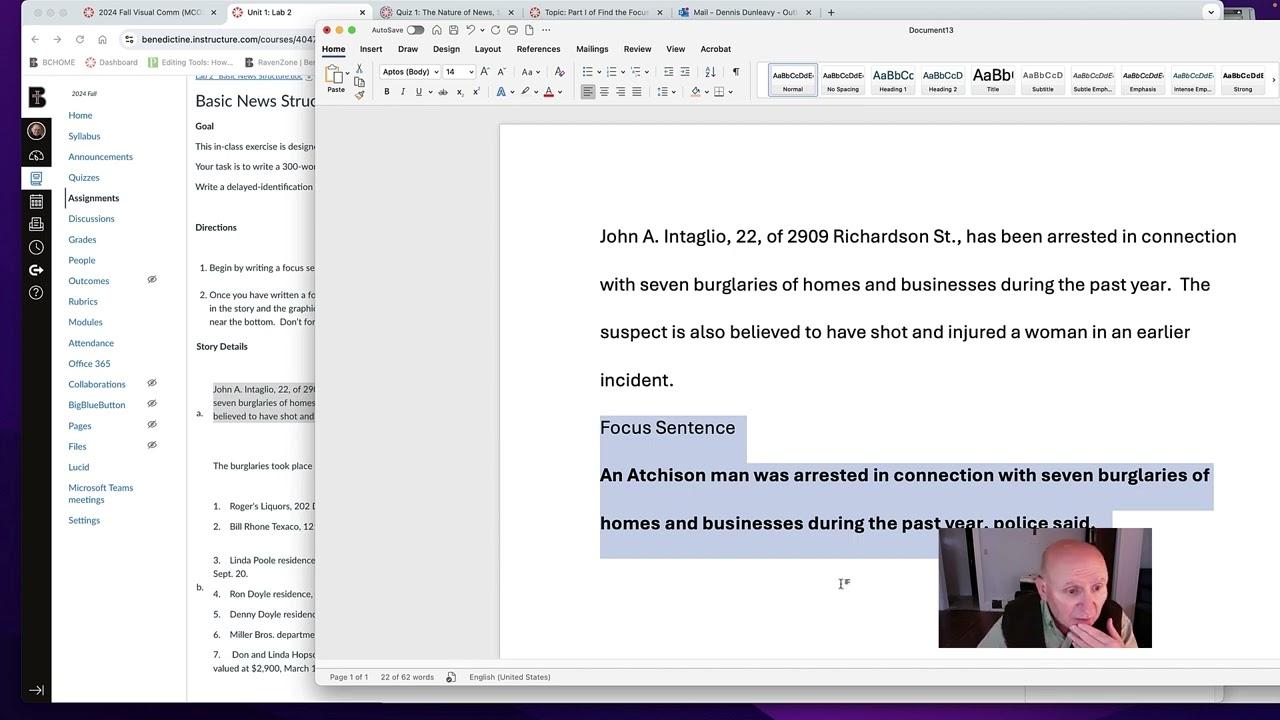The width and height of the screenshot is (1280, 720).
Task: Switch to the Layout ribbon tab
Action: pos(488,49)
